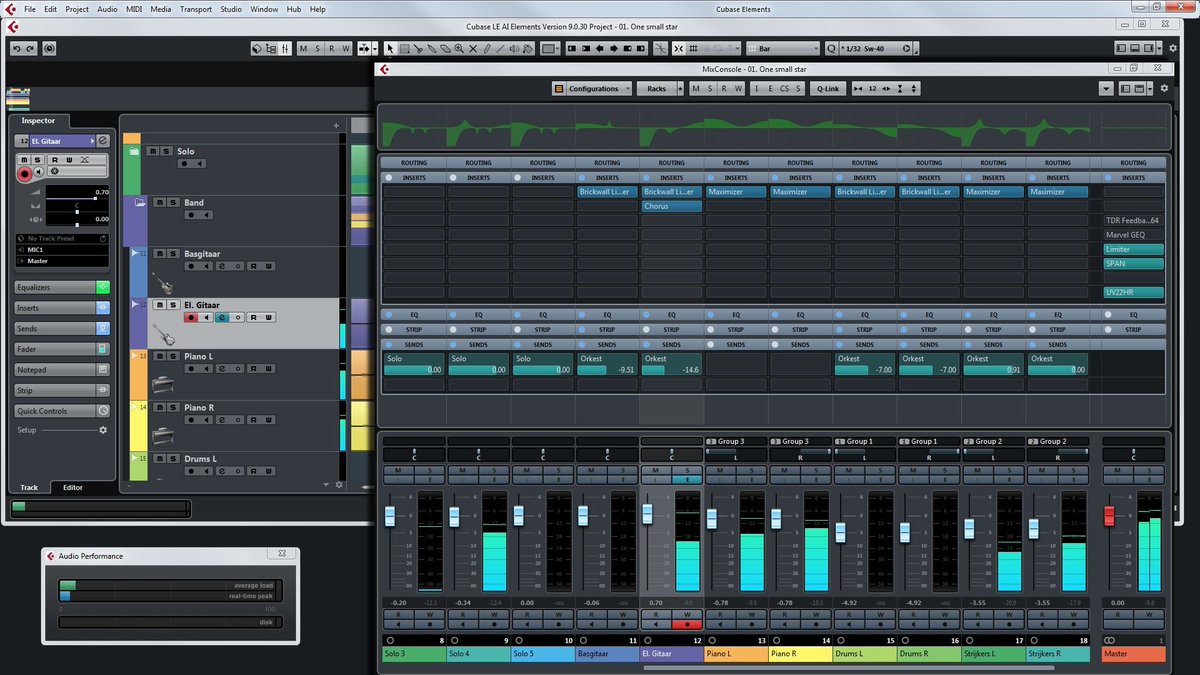Click the SPAN insert on Master channel

pos(1134,264)
